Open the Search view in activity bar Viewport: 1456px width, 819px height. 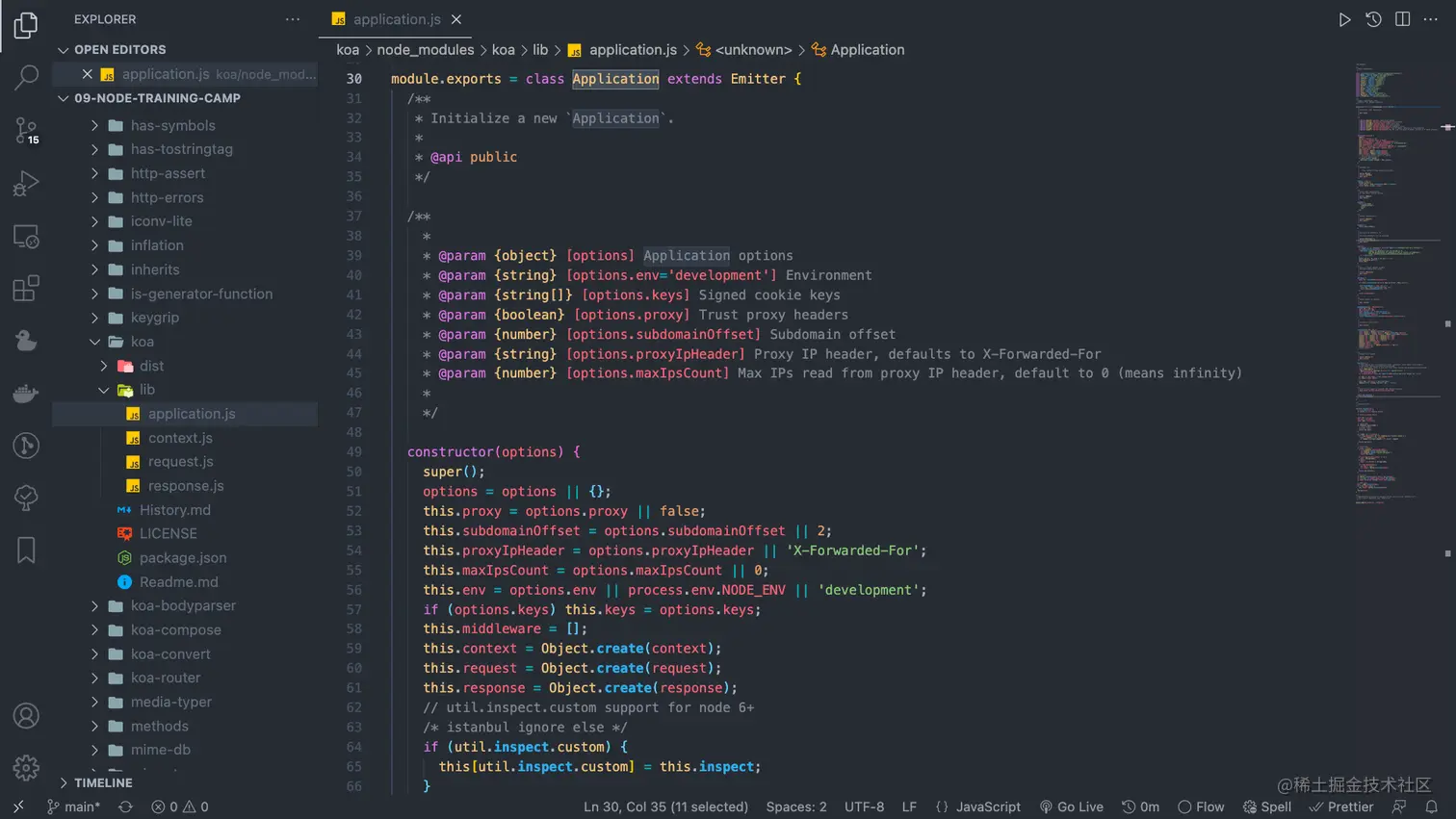coord(26,77)
